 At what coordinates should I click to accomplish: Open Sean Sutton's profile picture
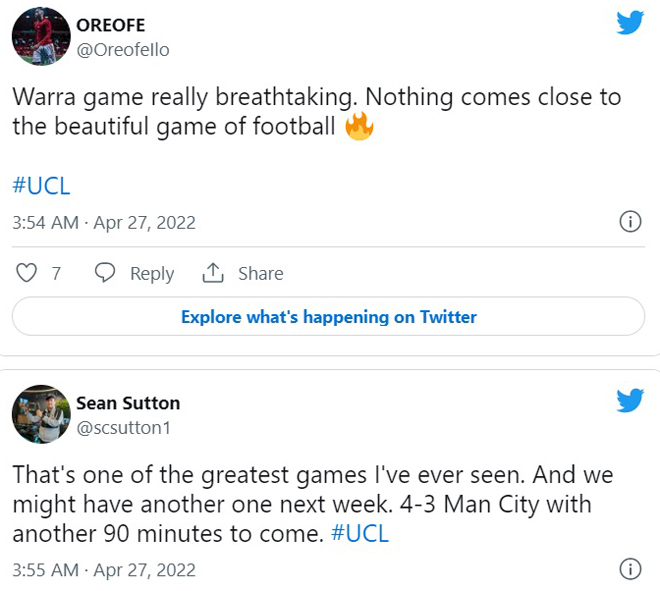coord(41,414)
